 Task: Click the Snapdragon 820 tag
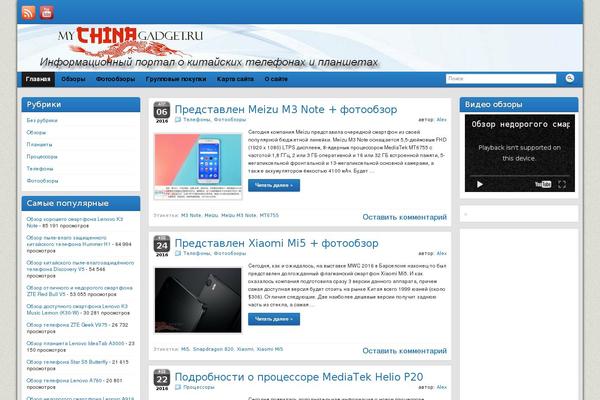coord(213,349)
